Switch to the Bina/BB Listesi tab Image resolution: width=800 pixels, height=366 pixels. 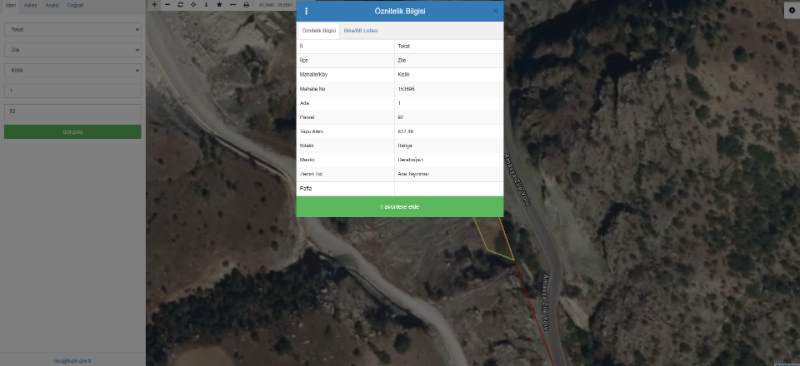tap(361, 31)
